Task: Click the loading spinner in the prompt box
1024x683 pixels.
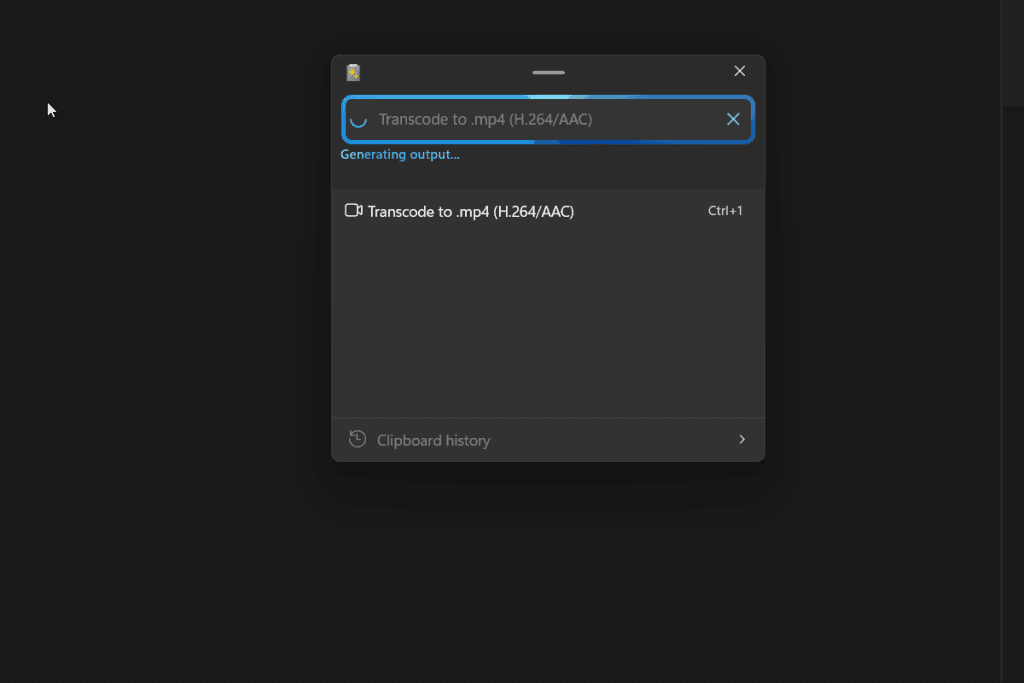Action: 359,119
